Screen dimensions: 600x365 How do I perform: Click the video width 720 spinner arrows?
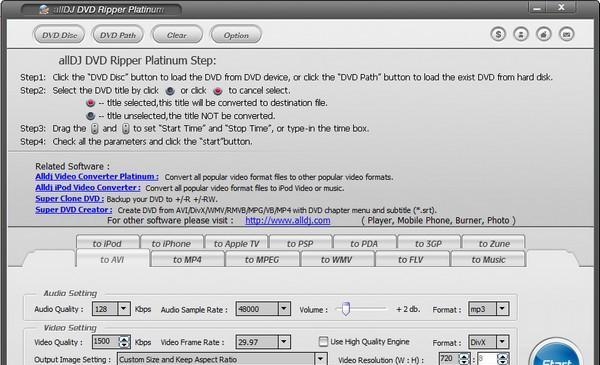[464, 359]
